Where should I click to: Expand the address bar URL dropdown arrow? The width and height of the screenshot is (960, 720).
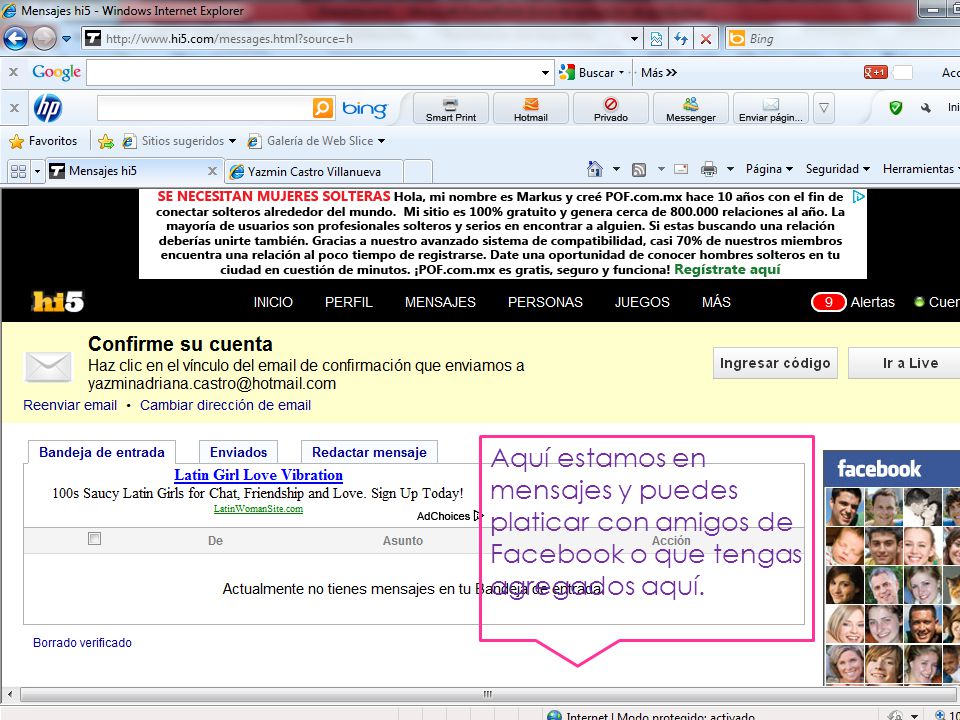click(x=635, y=39)
